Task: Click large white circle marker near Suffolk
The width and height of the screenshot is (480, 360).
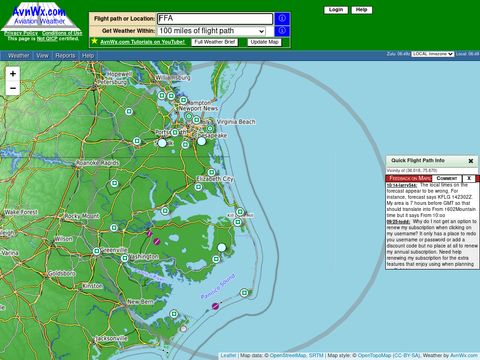Action: click(162, 143)
